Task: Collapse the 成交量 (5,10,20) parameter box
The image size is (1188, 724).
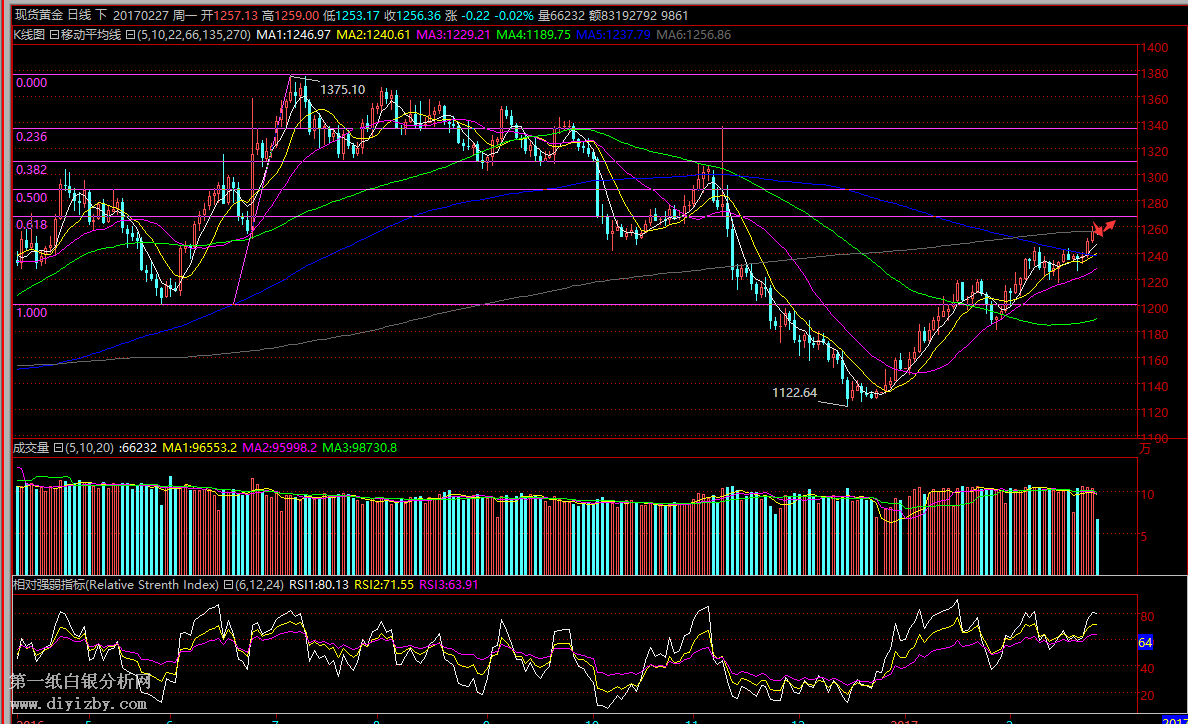Action: 58,448
